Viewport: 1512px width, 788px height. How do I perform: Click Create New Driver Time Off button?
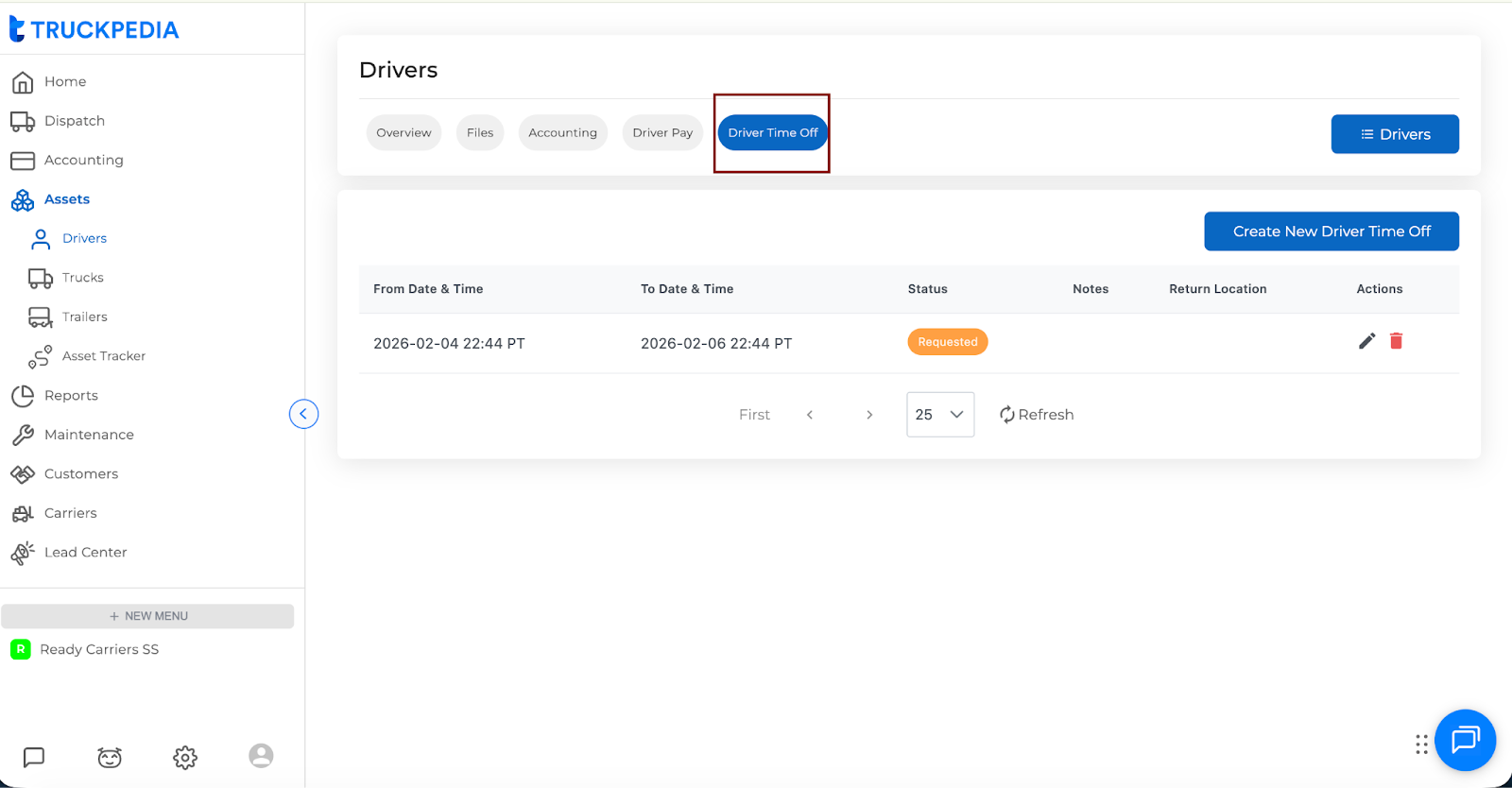coord(1331,231)
